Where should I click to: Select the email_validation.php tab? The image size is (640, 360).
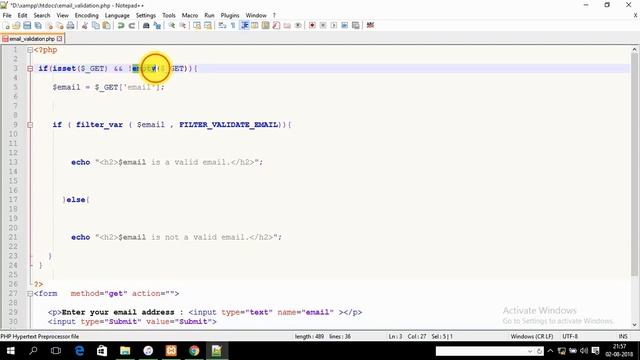point(32,39)
